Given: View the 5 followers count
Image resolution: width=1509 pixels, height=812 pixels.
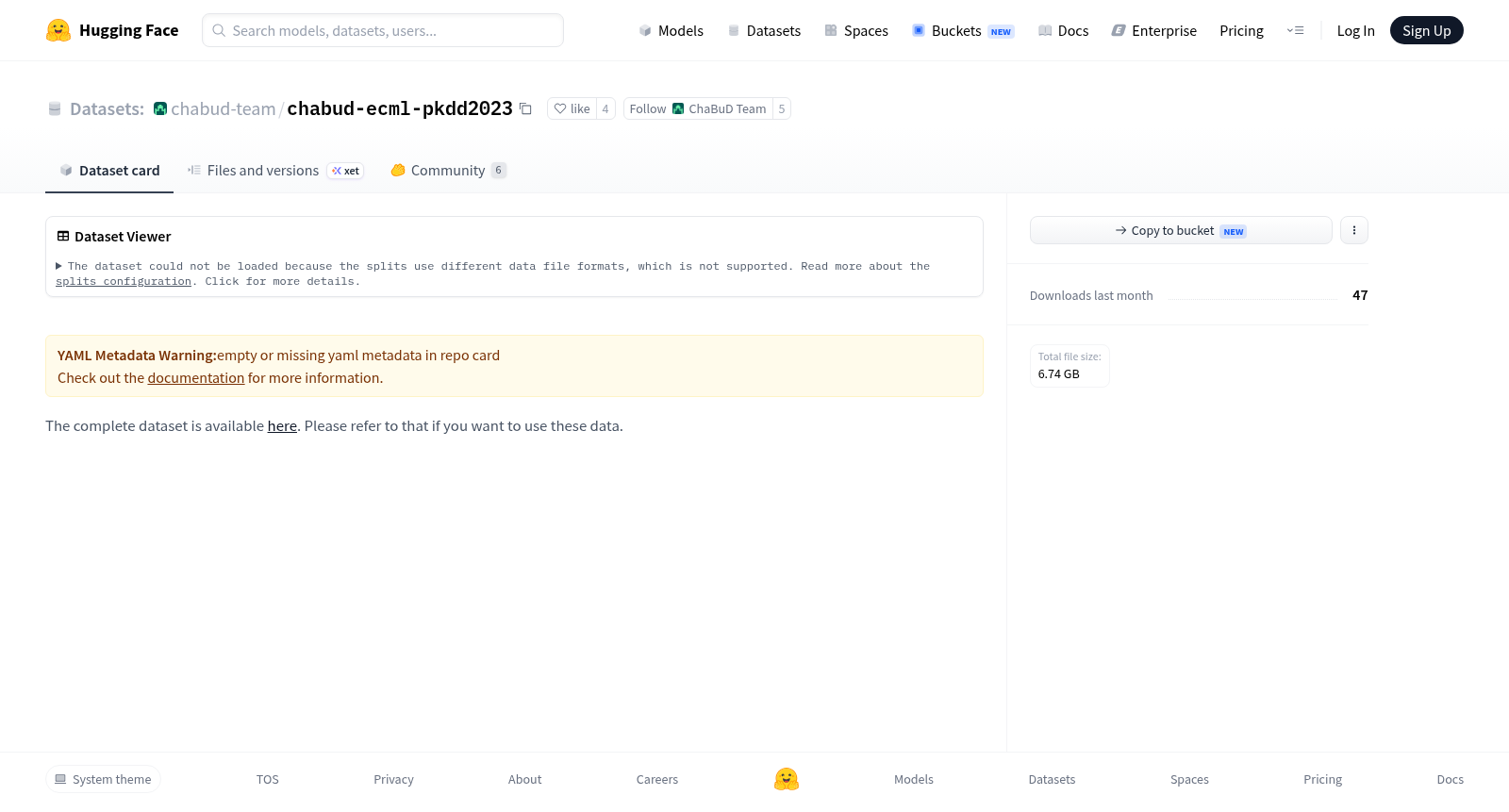Looking at the screenshot, I should [x=782, y=108].
